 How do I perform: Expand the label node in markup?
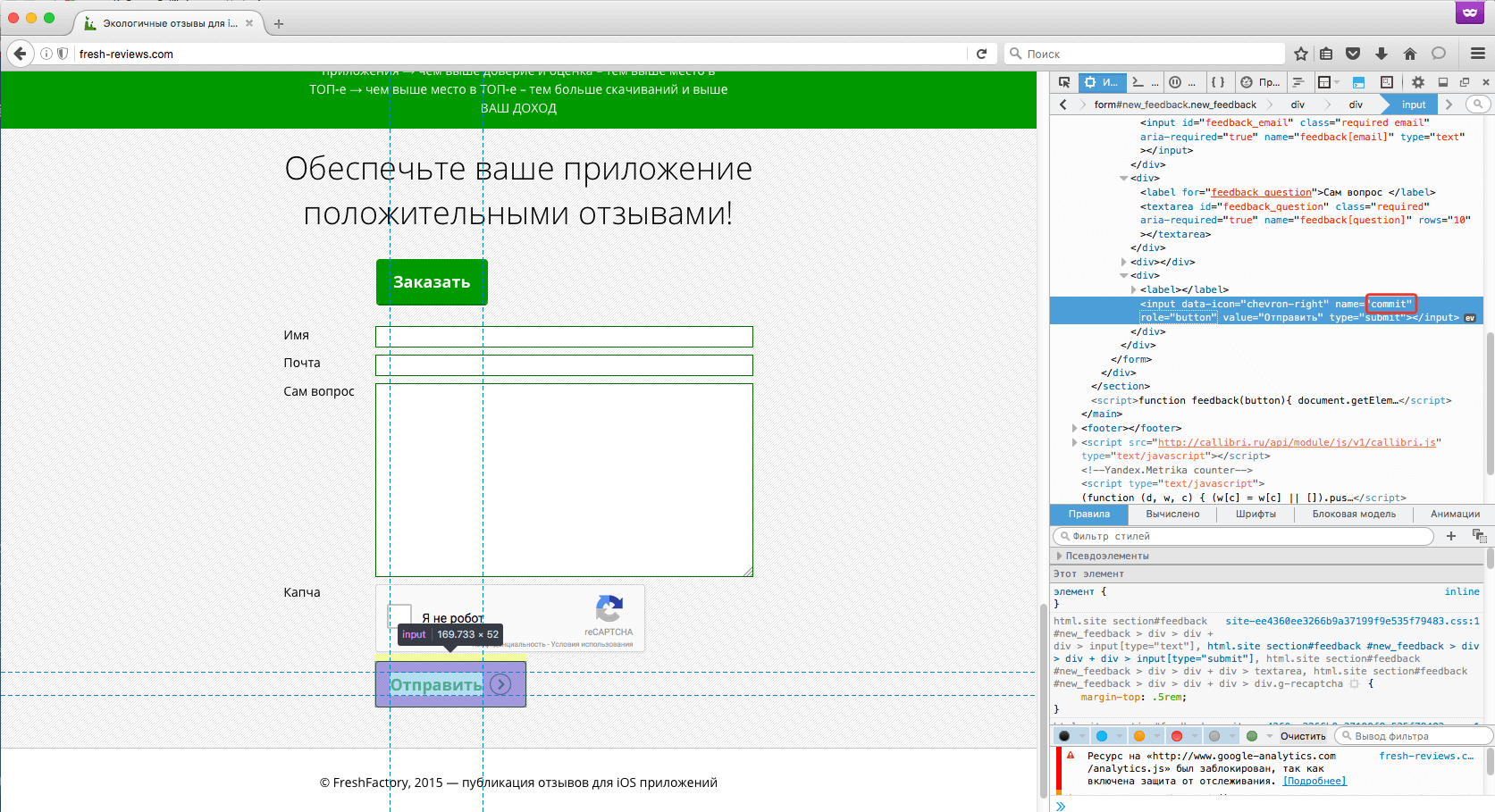click(1134, 289)
